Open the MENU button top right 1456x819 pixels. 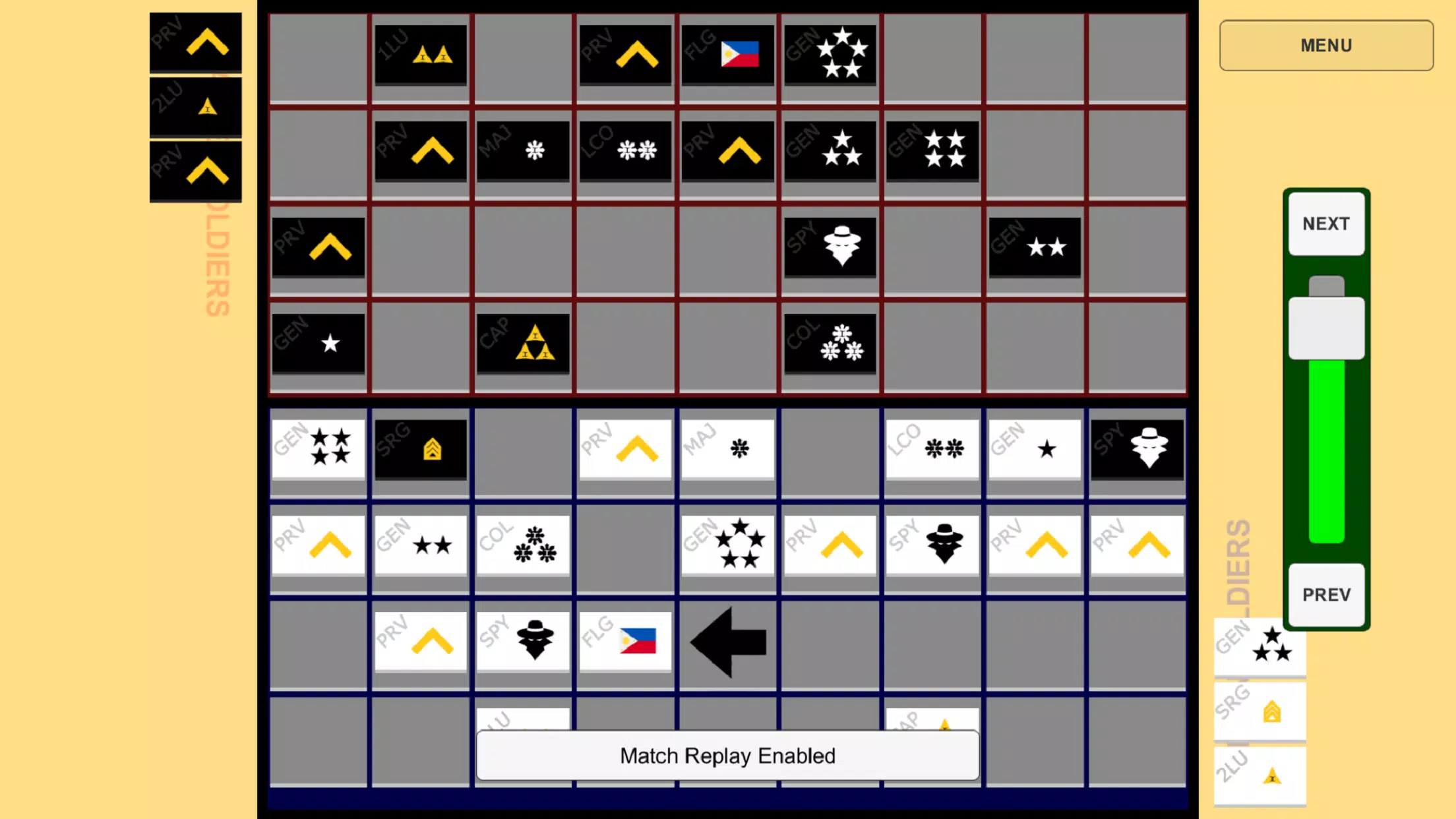pos(1326,45)
